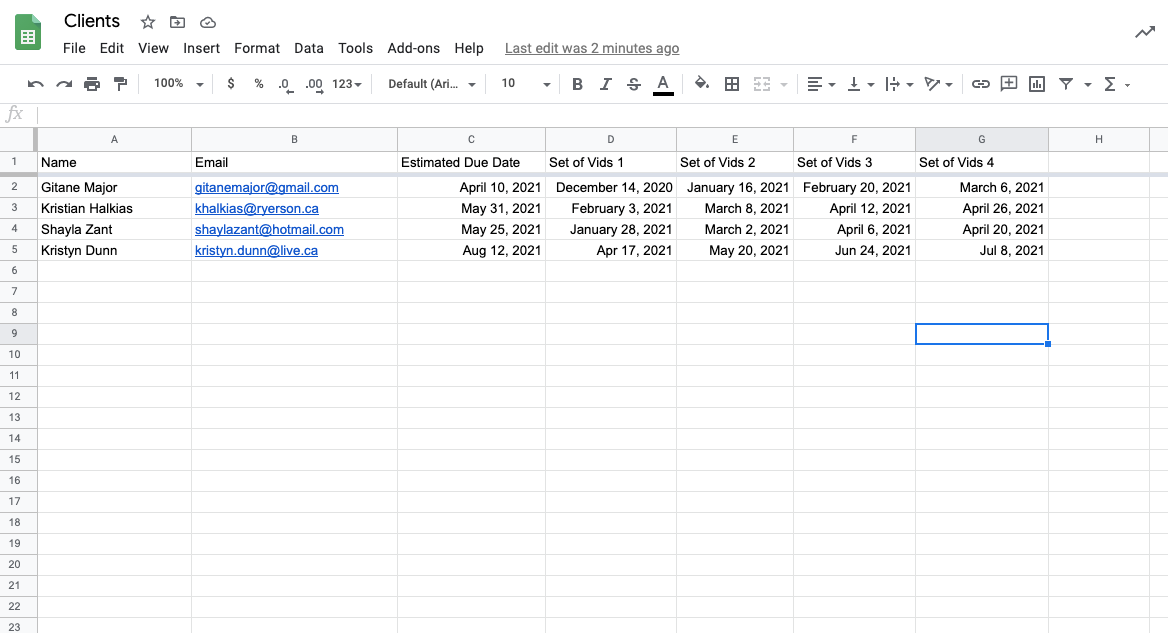The width and height of the screenshot is (1168, 633).
Task: Select cell containing December 14, 2020
Action: [611, 188]
